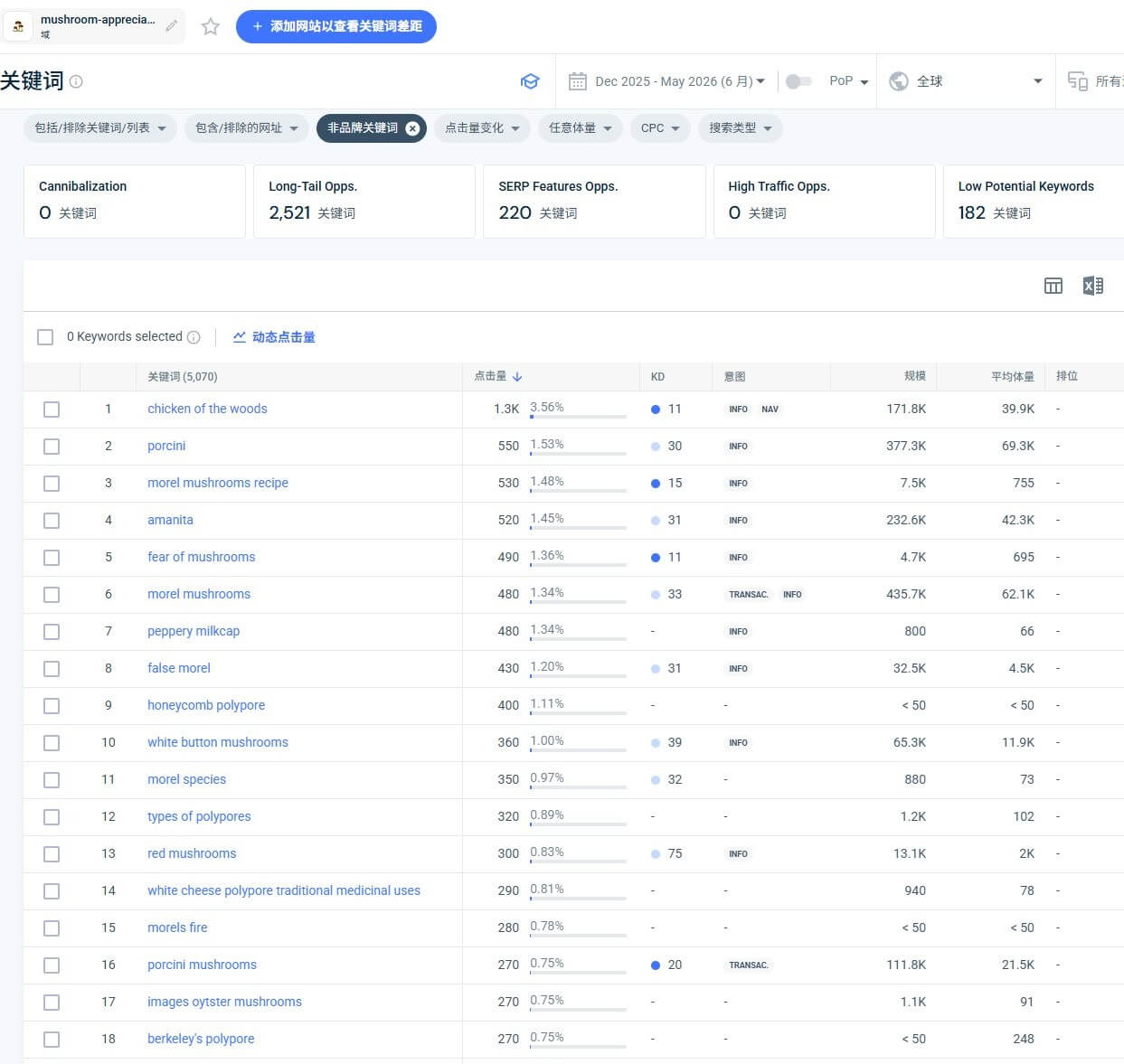Click the images oytster mushrooms keyword

pyautogui.click(x=224, y=1002)
